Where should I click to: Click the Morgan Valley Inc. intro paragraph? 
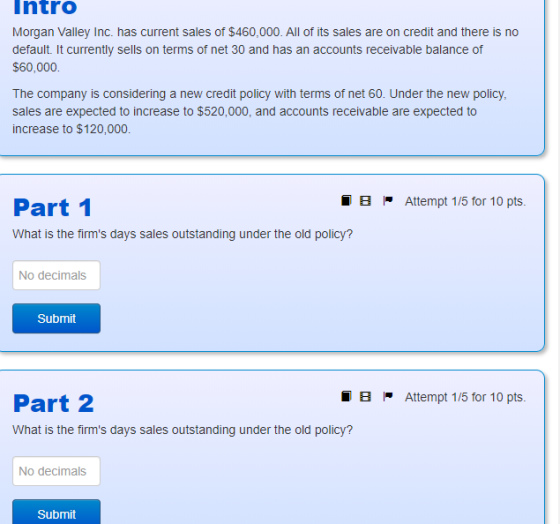[x=265, y=50]
